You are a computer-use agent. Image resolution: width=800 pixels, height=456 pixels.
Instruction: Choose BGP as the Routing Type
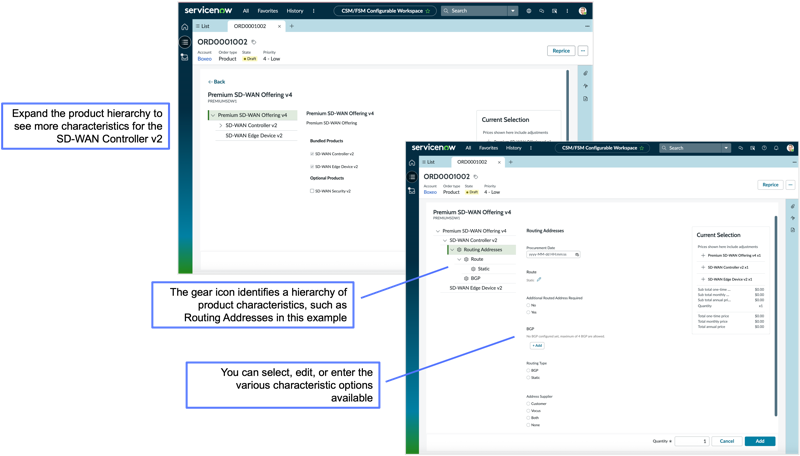pos(528,370)
